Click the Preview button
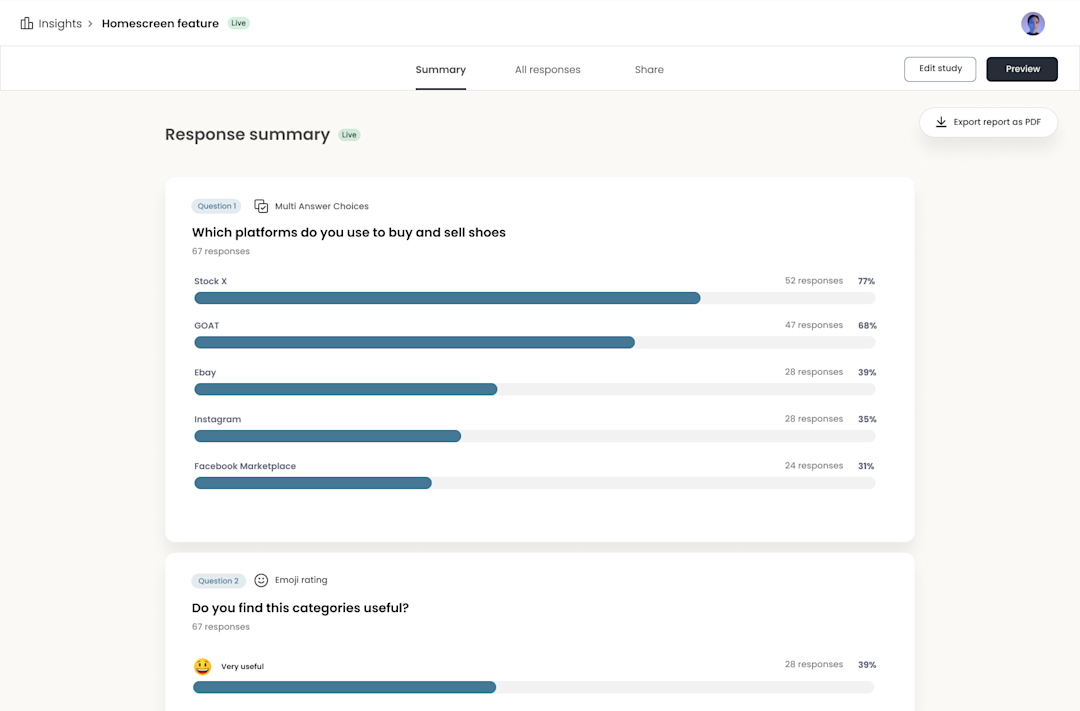Image resolution: width=1080 pixels, height=711 pixels. pyautogui.click(x=1022, y=69)
